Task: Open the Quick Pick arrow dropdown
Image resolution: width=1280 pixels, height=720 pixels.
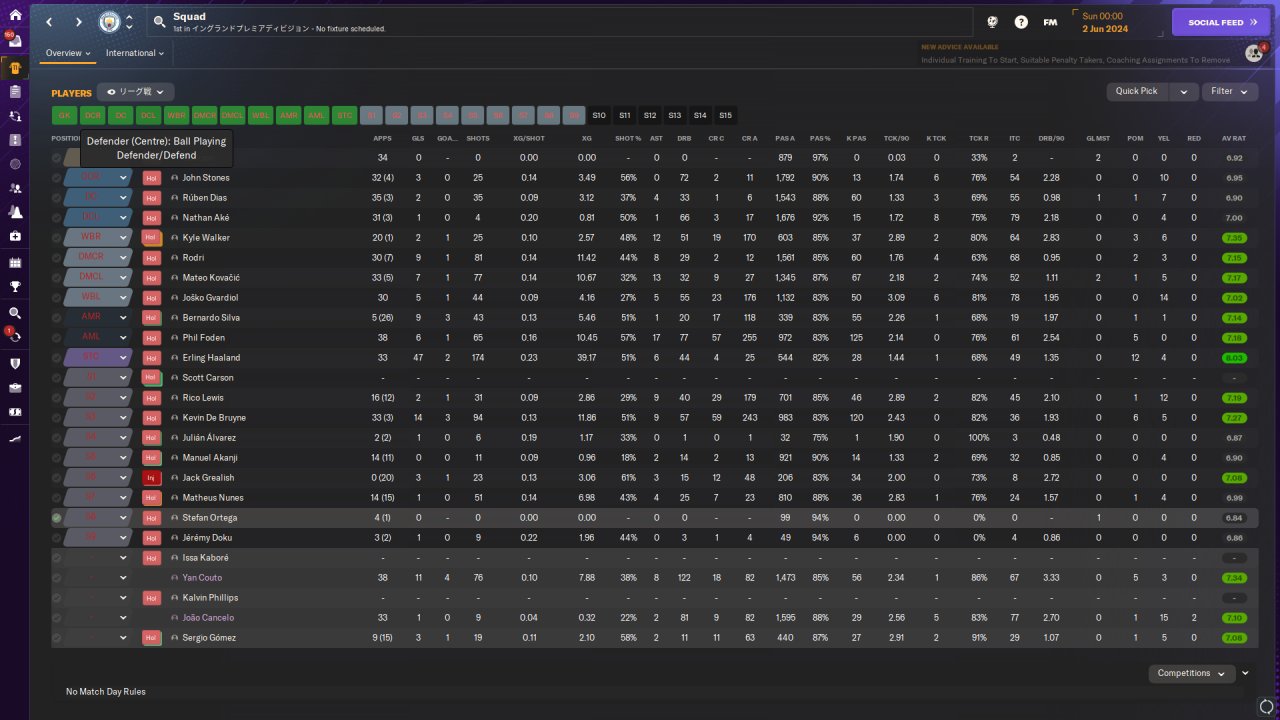Action: pyautogui.click(x=1184, y=92)
